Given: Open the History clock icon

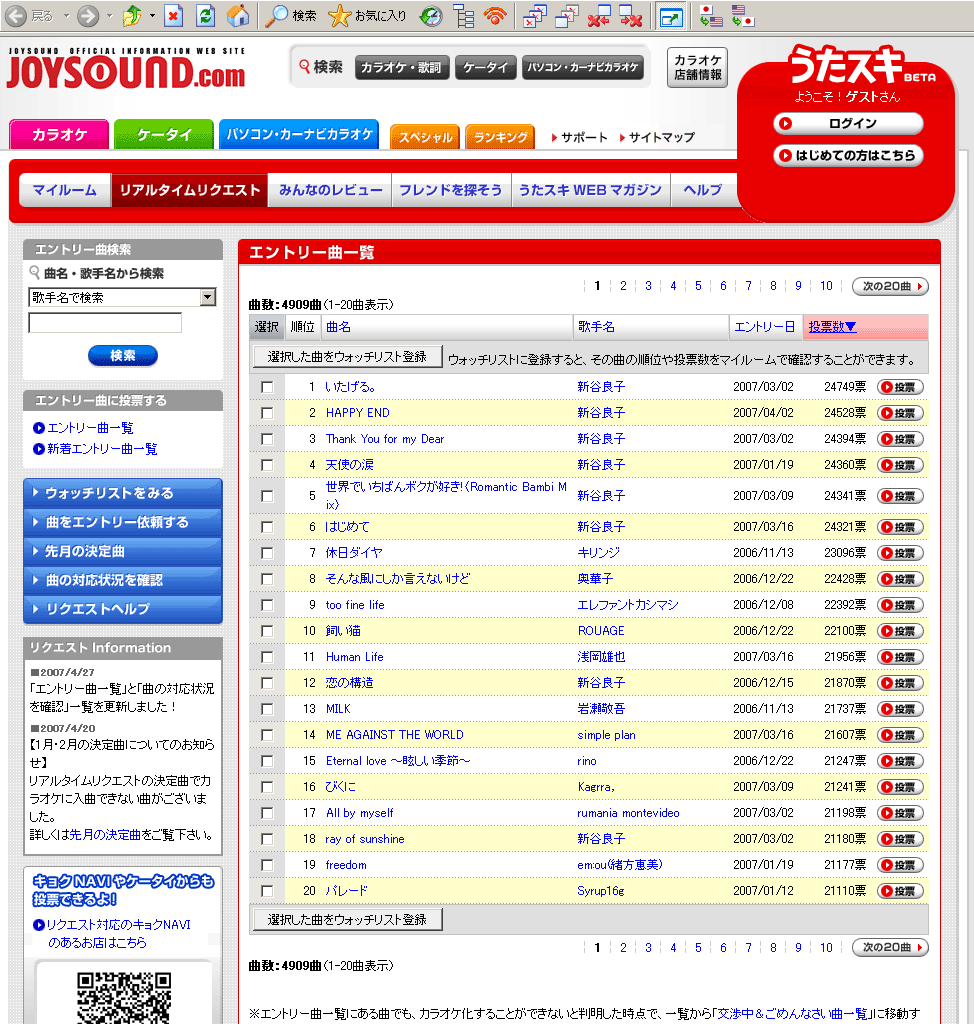Looking at the screenshot, I should click(x=430, y=16).
